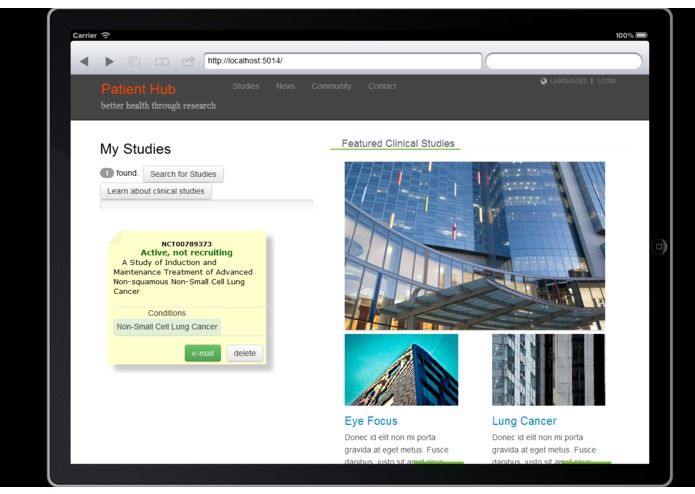Go forward with the browser forward arrow
Viewport: 695px width, 494px height.
coord(109,61)
